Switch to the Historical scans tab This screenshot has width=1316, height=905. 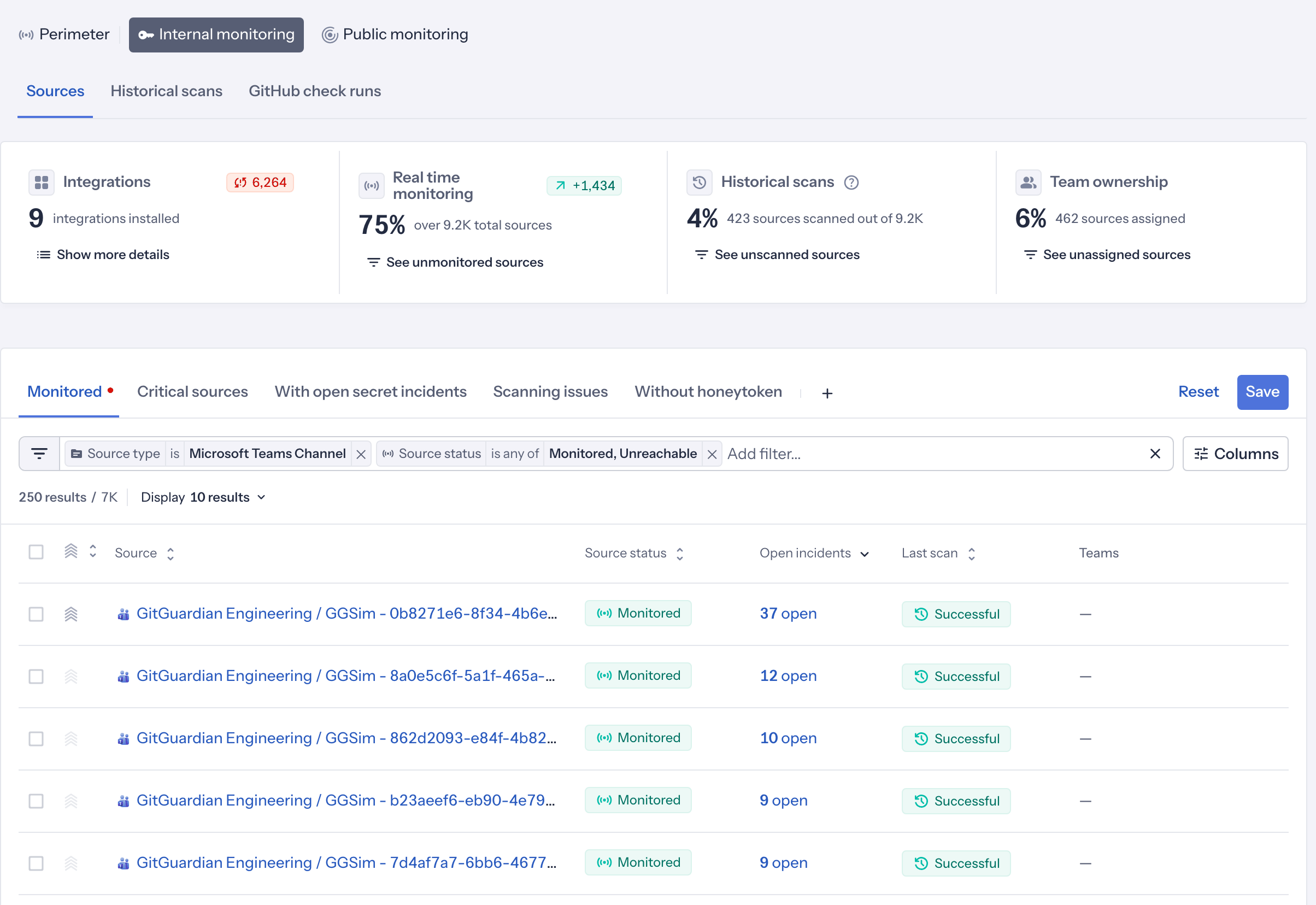166,91
